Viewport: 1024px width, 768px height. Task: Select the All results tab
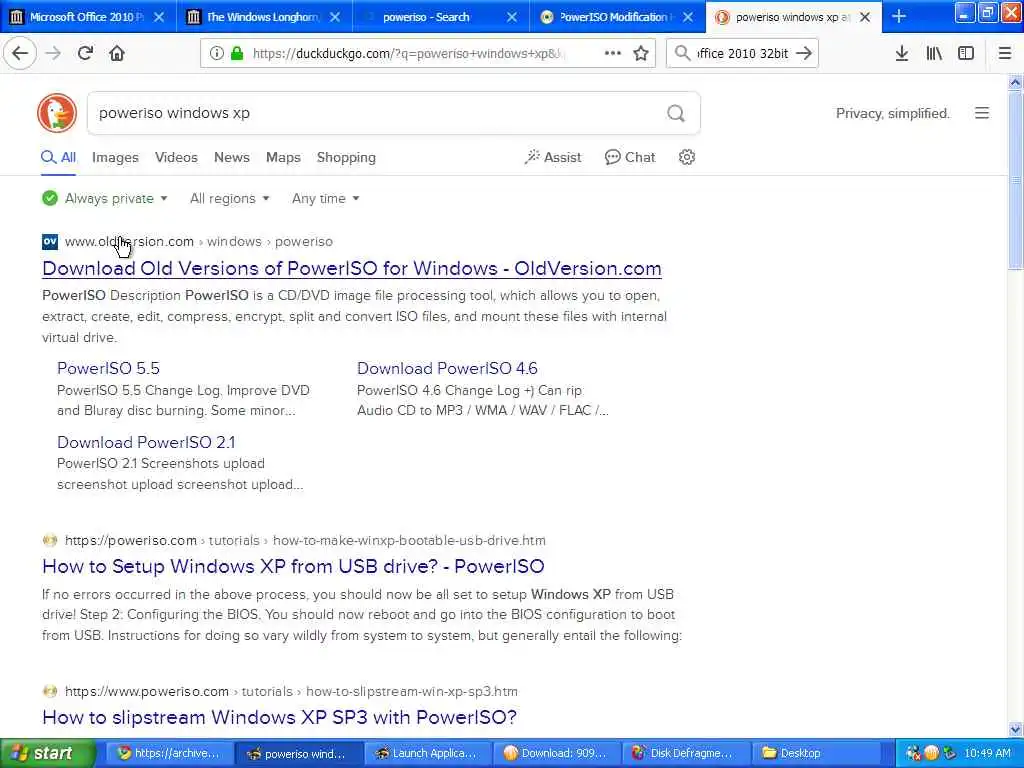click(x=59, y=157)
